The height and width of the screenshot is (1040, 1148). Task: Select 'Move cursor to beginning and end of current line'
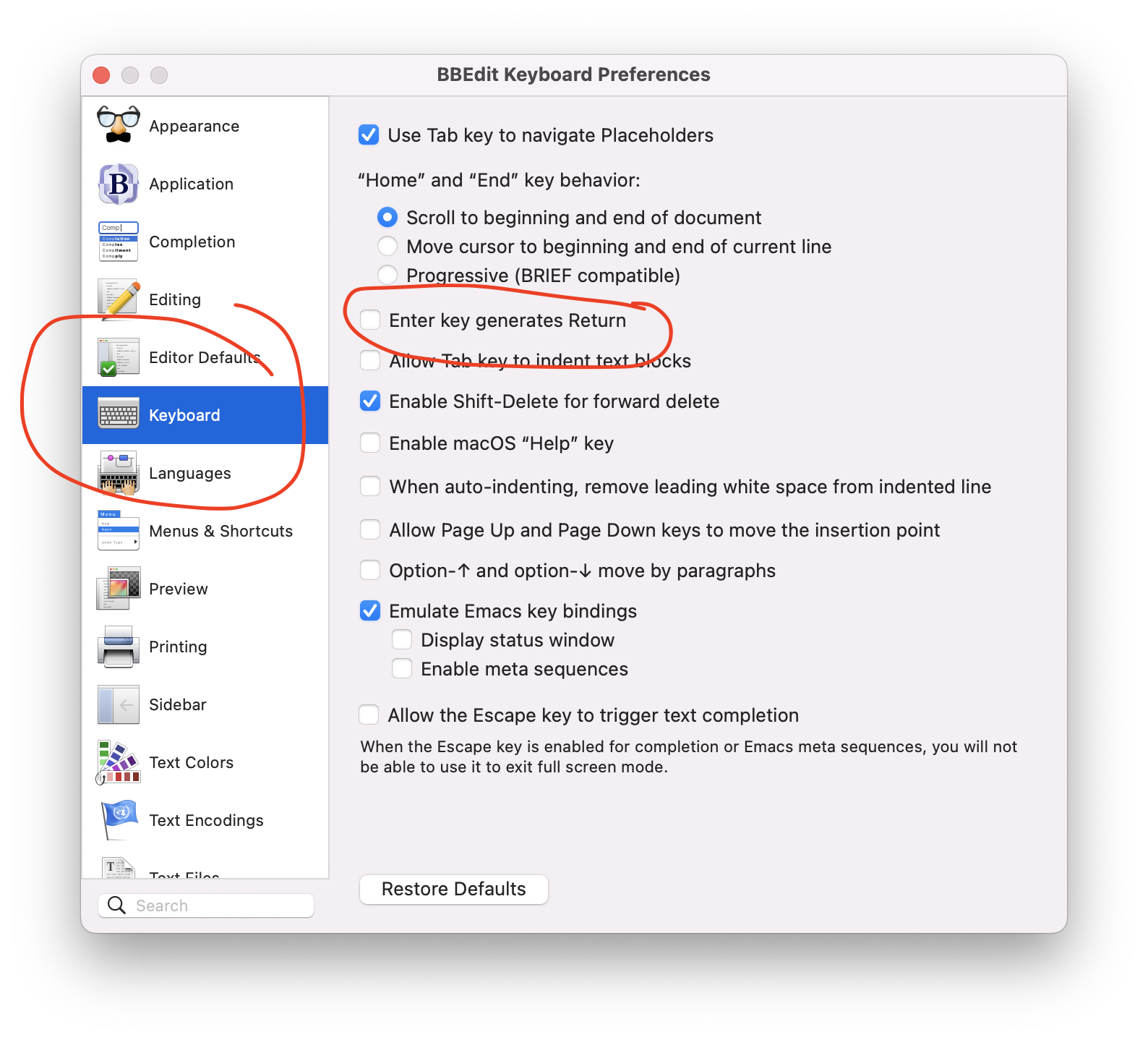[x=387, y=246]
